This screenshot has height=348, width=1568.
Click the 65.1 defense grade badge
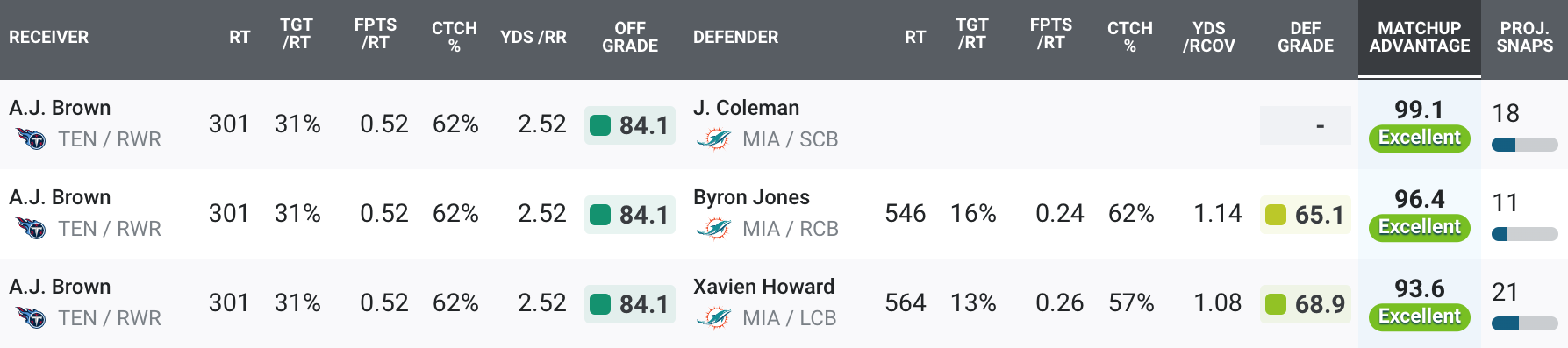point(1306,215)
